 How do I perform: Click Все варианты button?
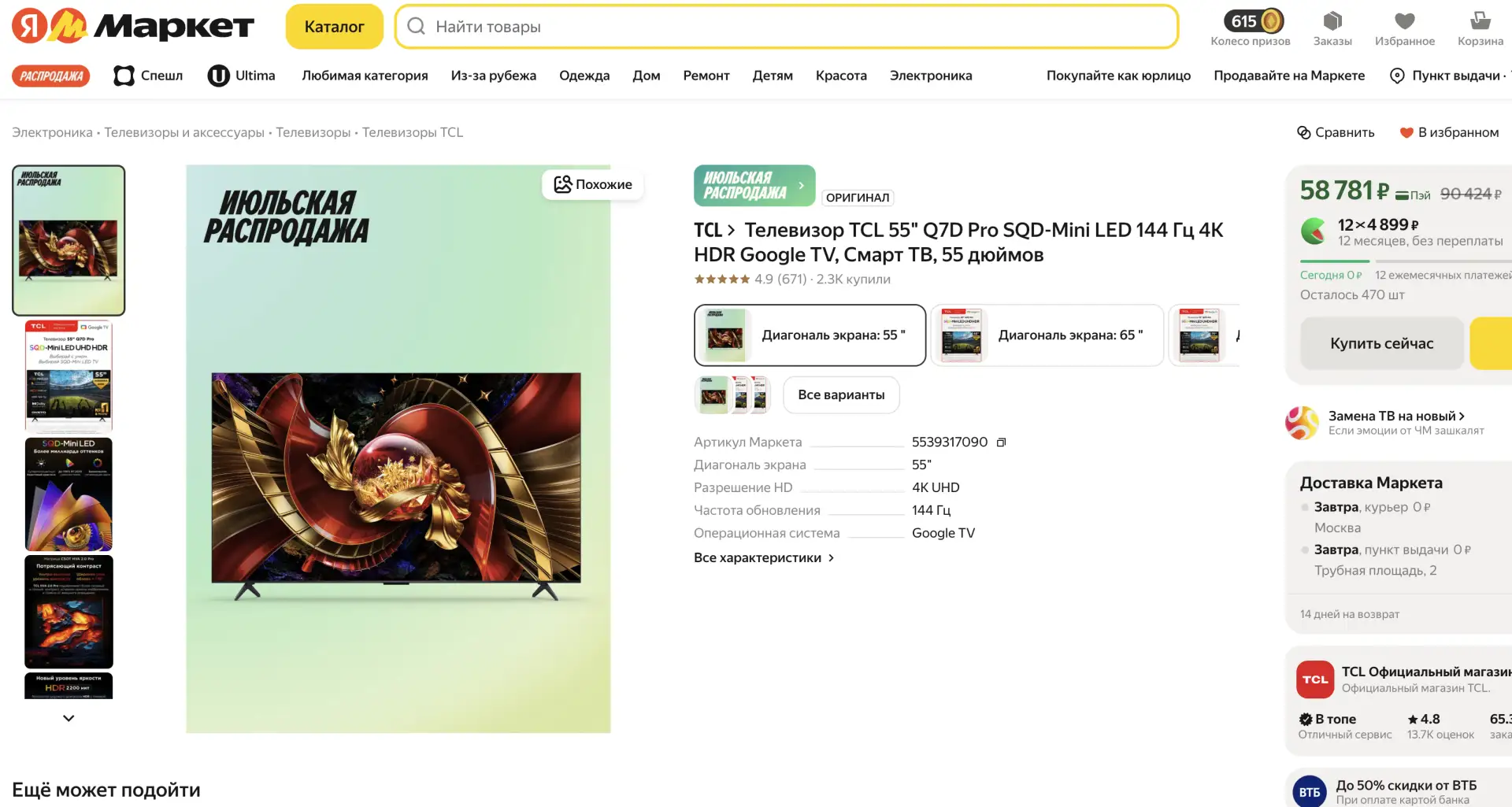[x=841, y=394]
